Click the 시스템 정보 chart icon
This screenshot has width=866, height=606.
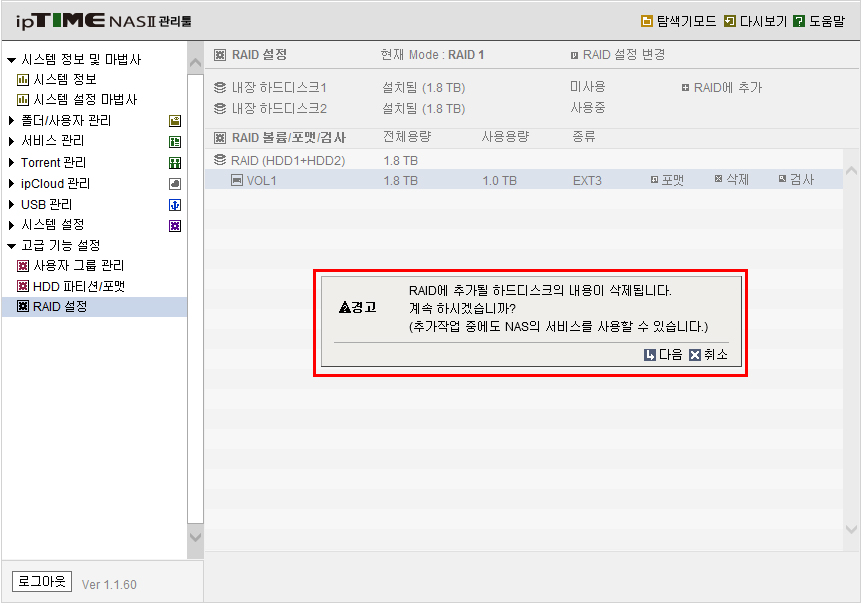(x=23, y=80)
